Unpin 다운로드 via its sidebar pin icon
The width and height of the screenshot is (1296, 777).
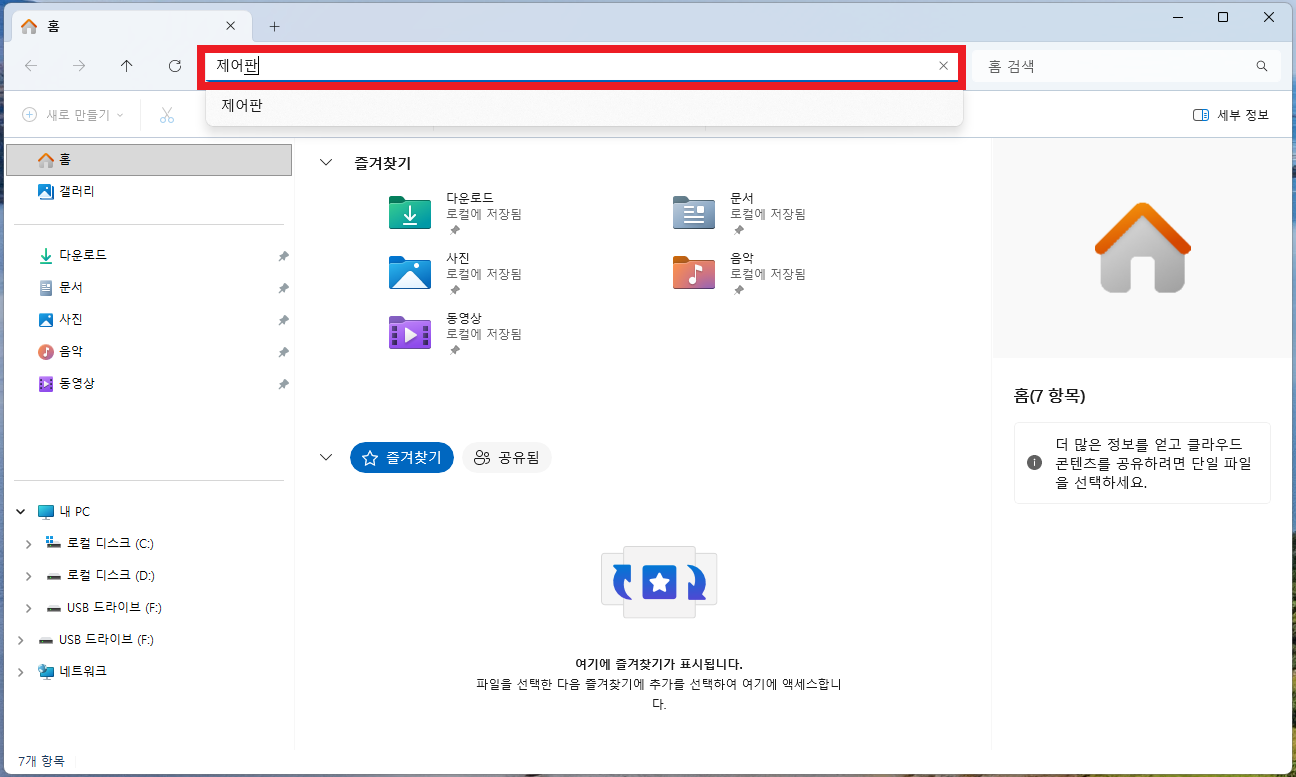[x=283, y=256]
